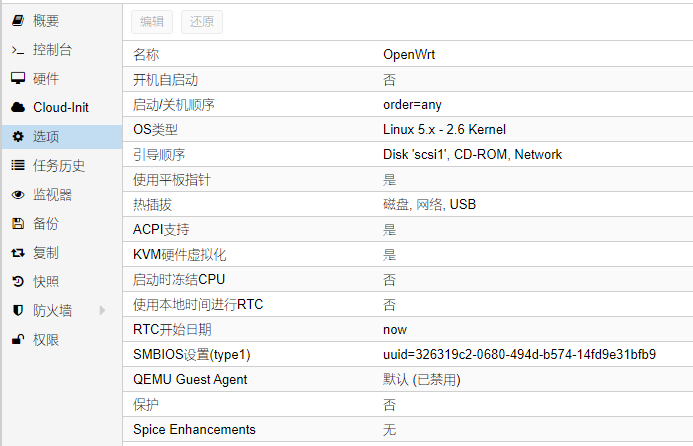Select the now value in RTC row

[x=395, y=330]
